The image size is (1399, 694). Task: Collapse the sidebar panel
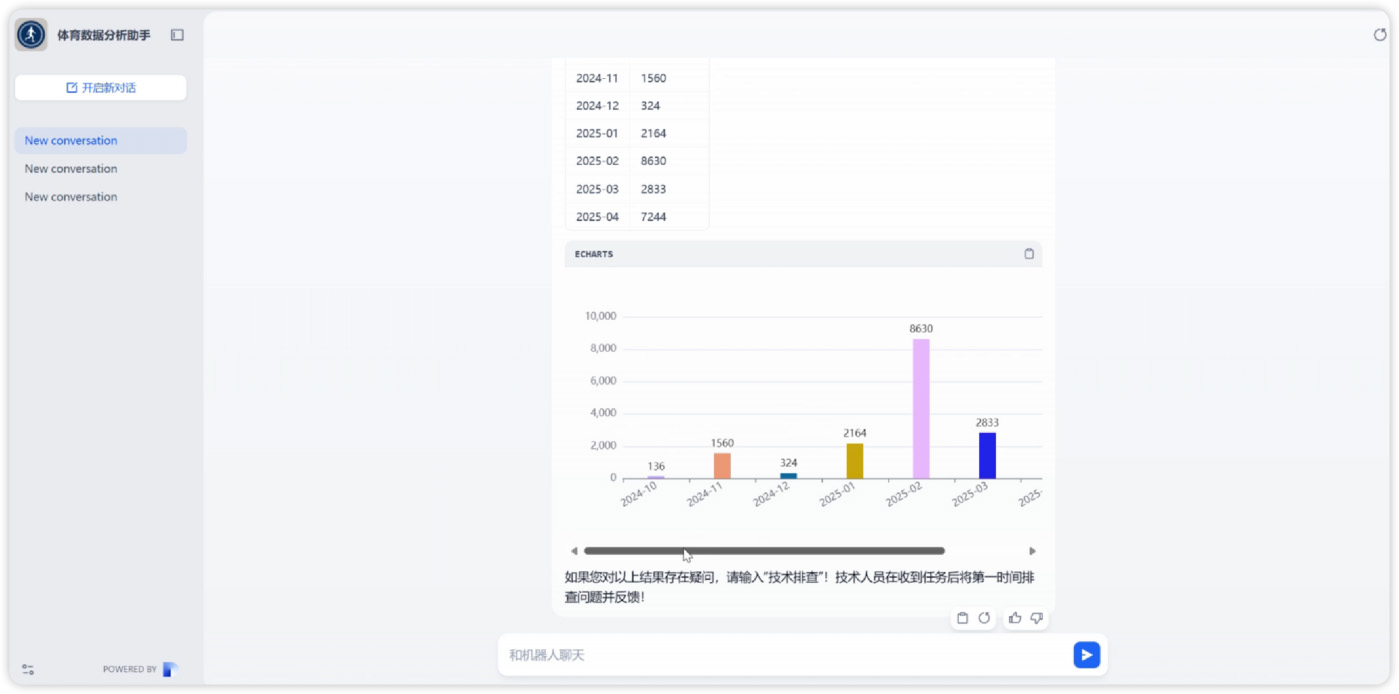point(177,33)
